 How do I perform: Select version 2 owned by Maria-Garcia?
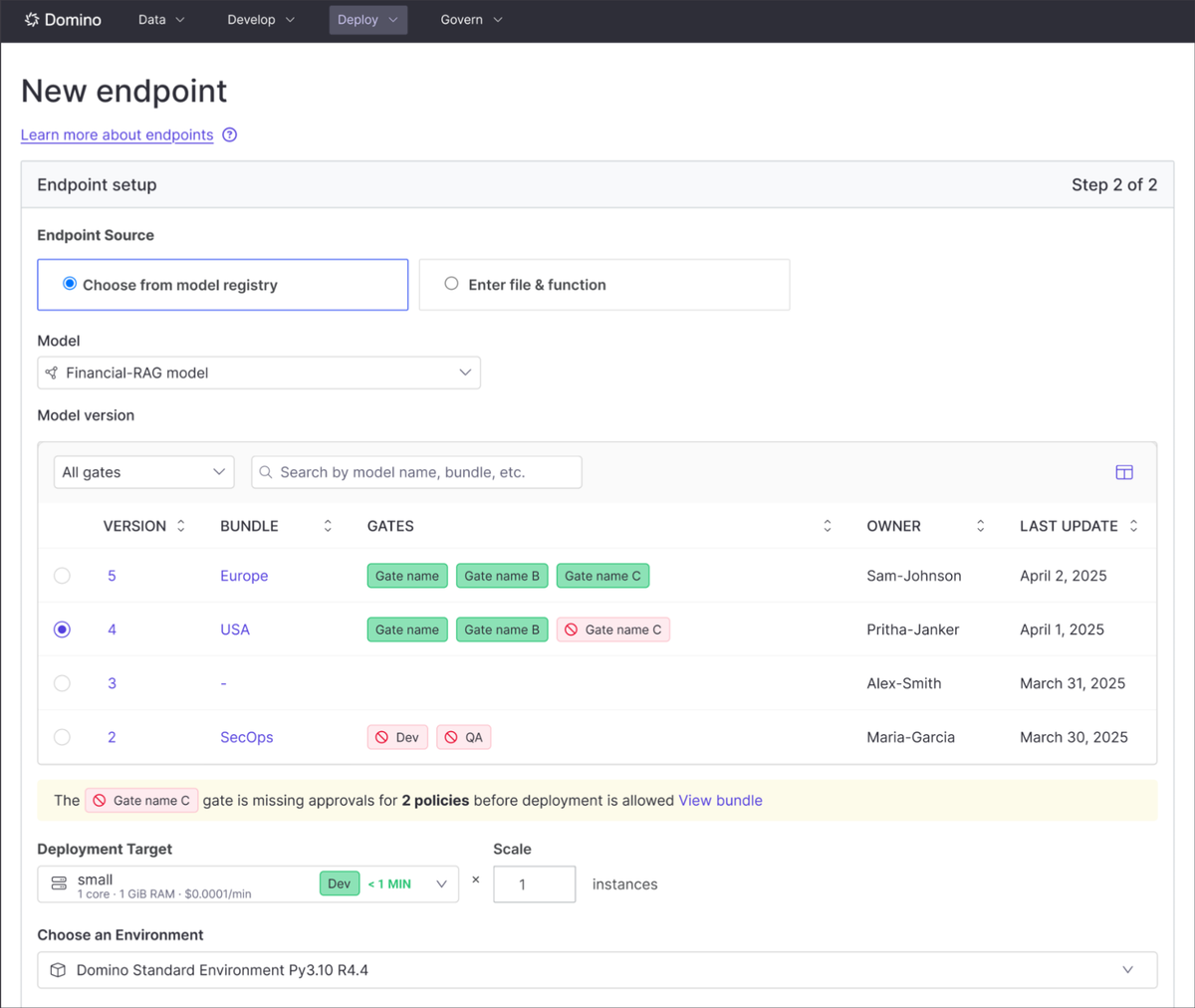point(62,737)
